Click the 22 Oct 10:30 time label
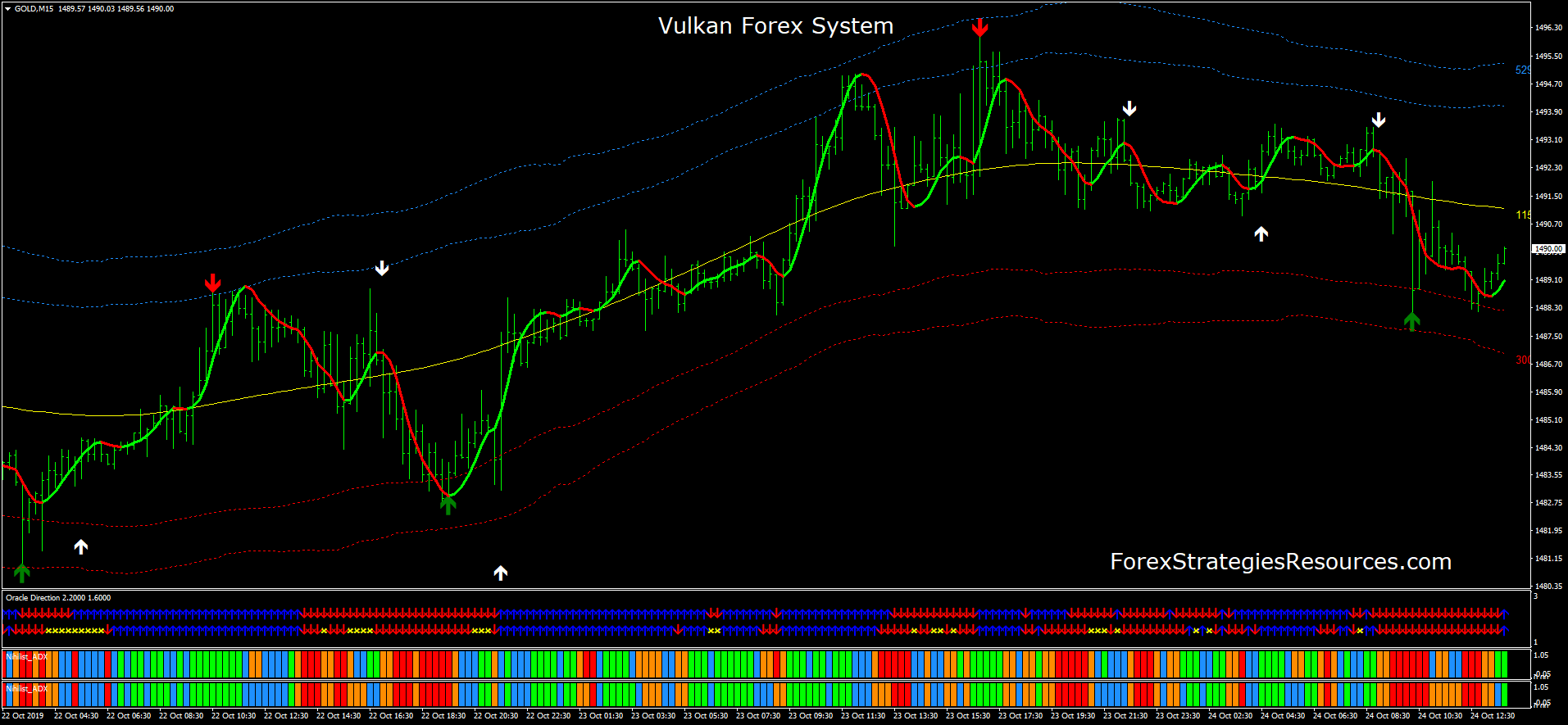1568x725 pixels. click(x=234, y=716)
